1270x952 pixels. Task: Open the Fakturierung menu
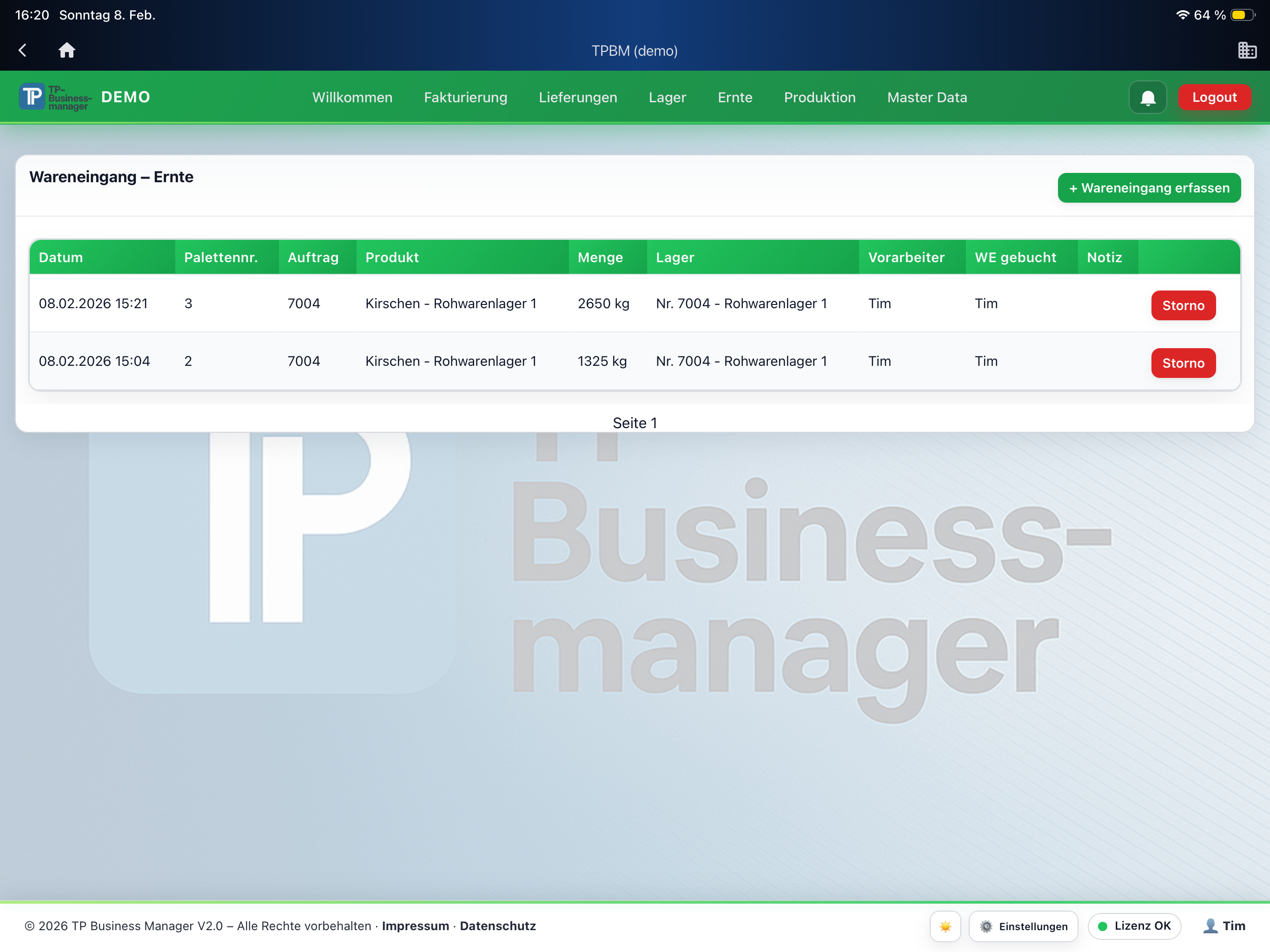[466, 98]
